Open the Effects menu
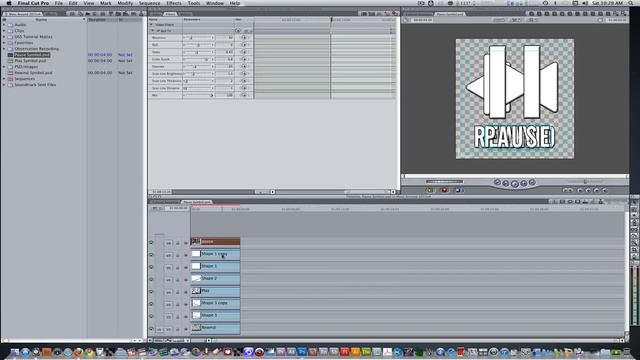Image resolution: width=640 pixels, height=360 pixels. click(x=174, y=3)
